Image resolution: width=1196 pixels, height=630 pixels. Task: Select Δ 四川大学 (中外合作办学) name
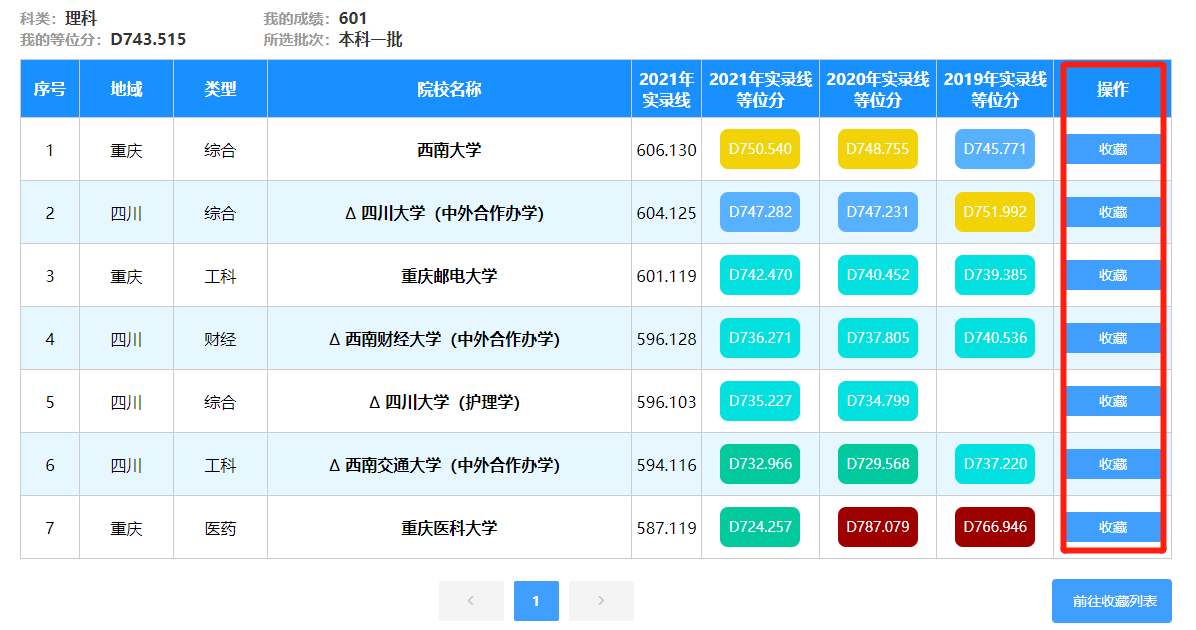[x=445, y=213]
